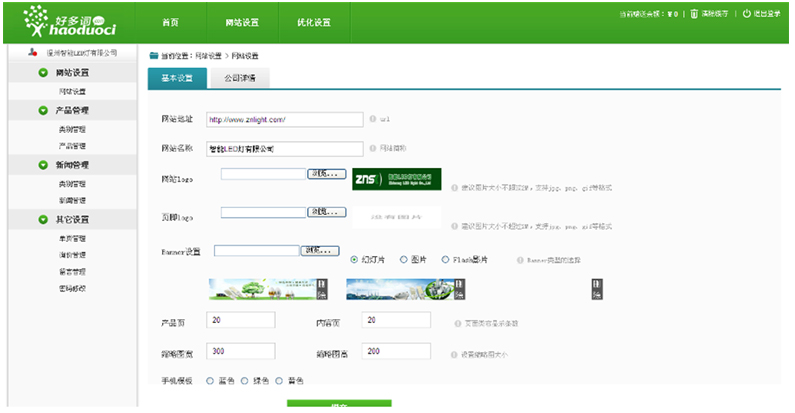
Task: Click the website URL input field
Action: tap(284, 120)
